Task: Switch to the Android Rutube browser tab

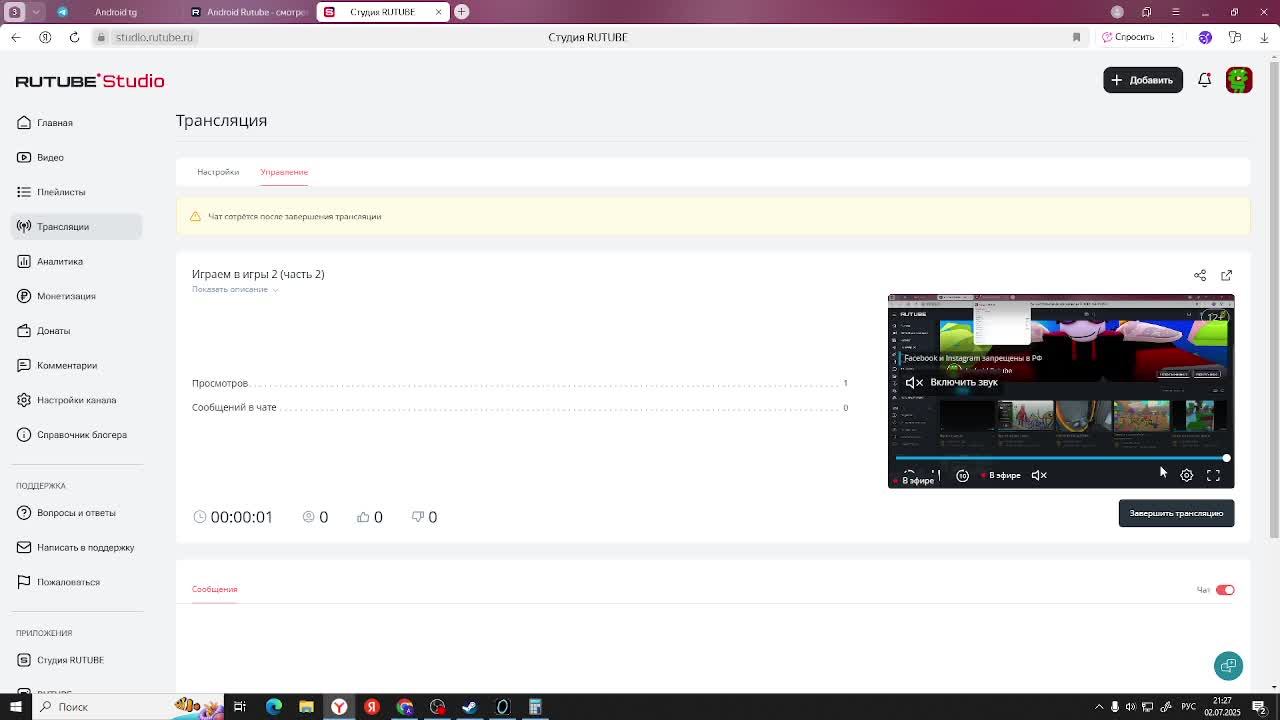Action: click(248, 12)
